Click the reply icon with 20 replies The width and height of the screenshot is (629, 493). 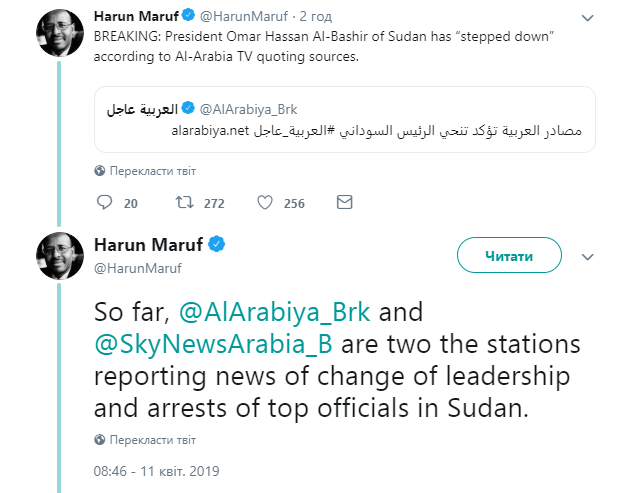pos(105,203)
